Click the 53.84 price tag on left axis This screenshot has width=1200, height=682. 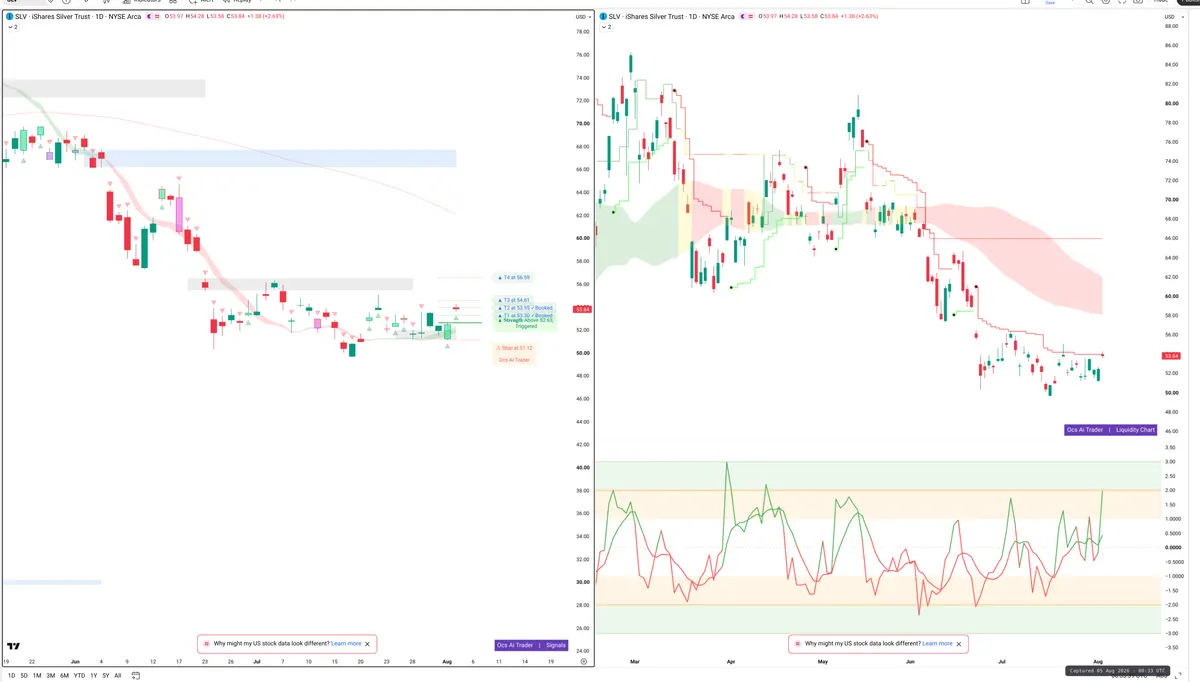(x=581, y=309)
